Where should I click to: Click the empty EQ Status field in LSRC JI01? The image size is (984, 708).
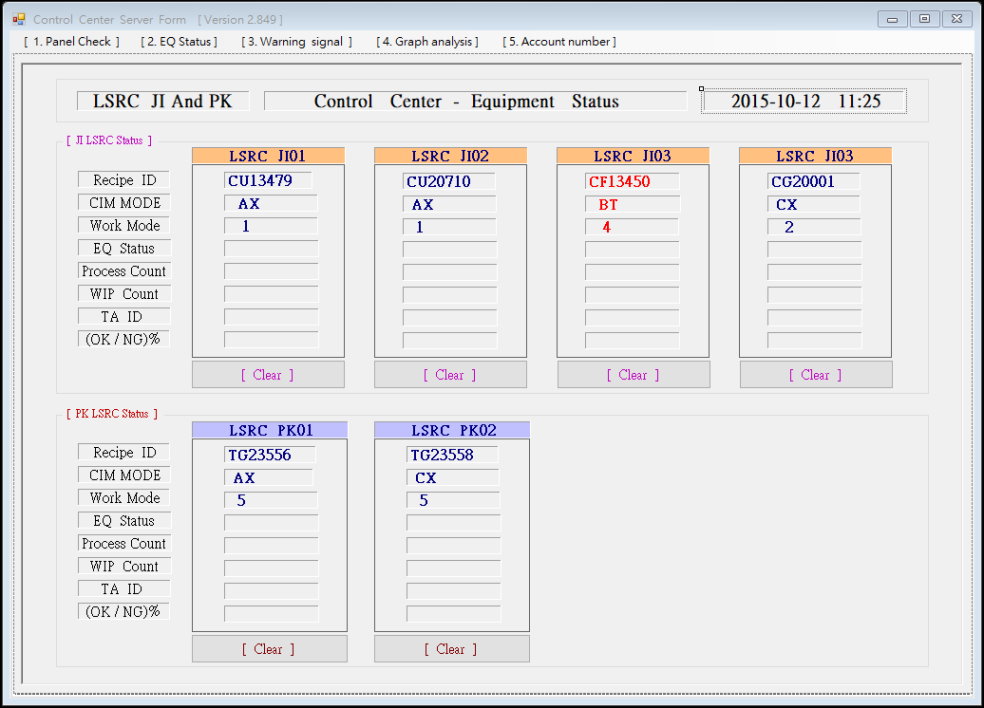coord(270,249)
